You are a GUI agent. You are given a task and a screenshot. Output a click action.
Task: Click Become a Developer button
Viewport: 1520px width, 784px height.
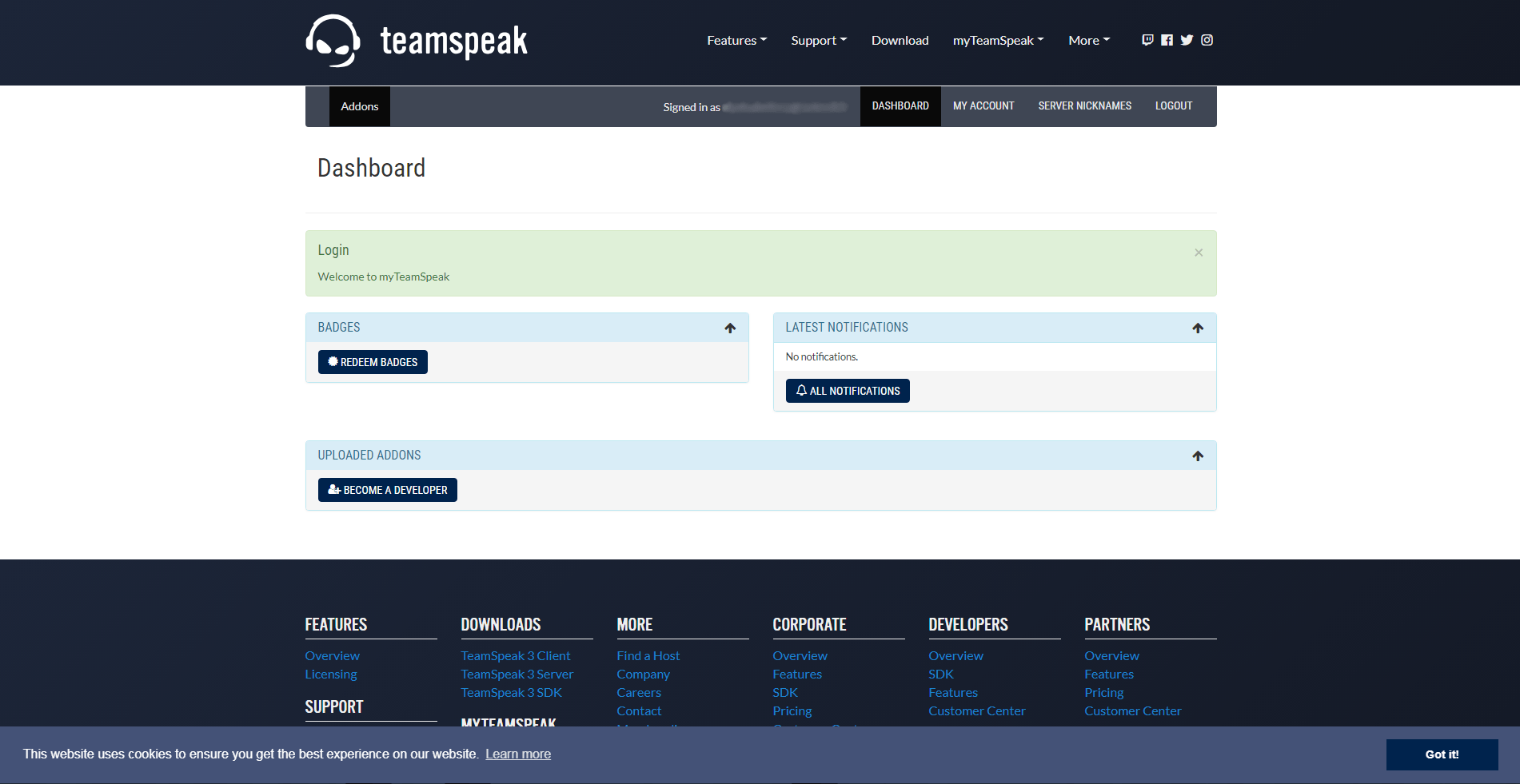click(387, 490)
